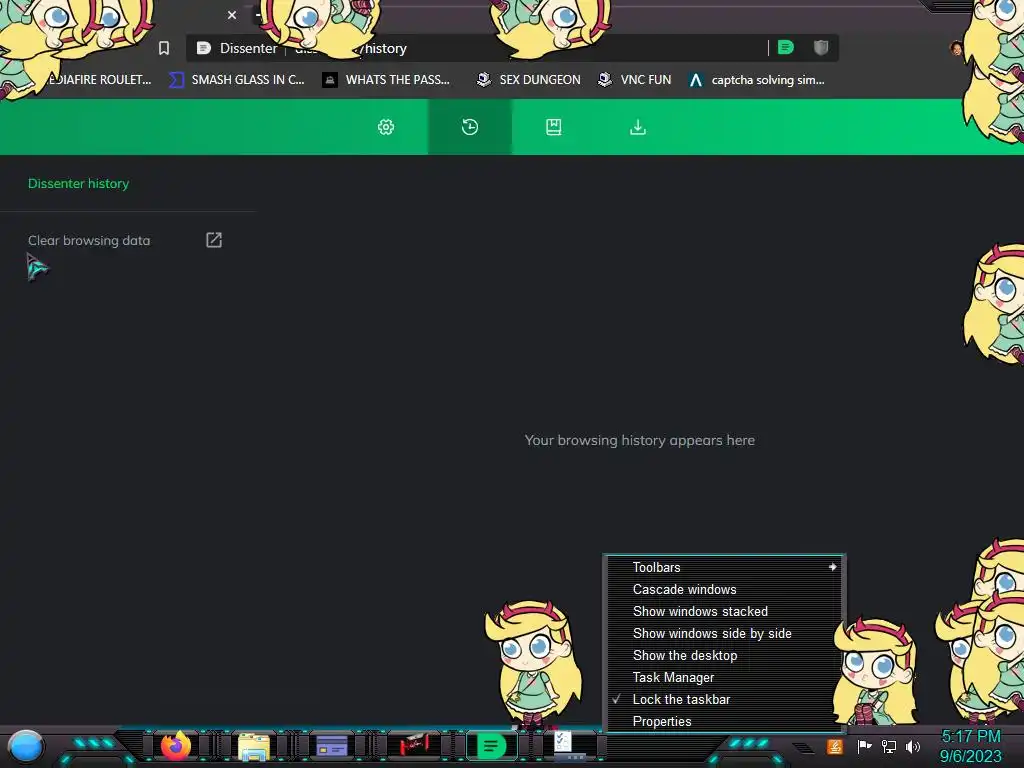Click the shield icon in address bar
The image size is (1024, 768).
[821, 47]
